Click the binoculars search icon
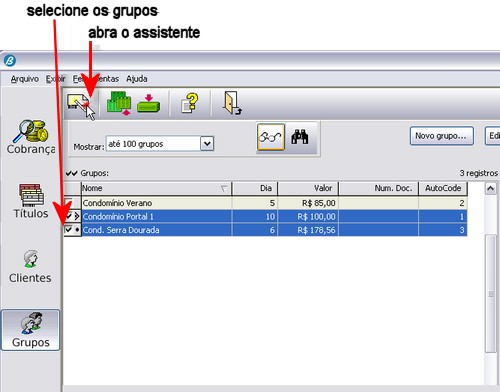This screenshot has height=392, width=500. click(x=300, y=137)
